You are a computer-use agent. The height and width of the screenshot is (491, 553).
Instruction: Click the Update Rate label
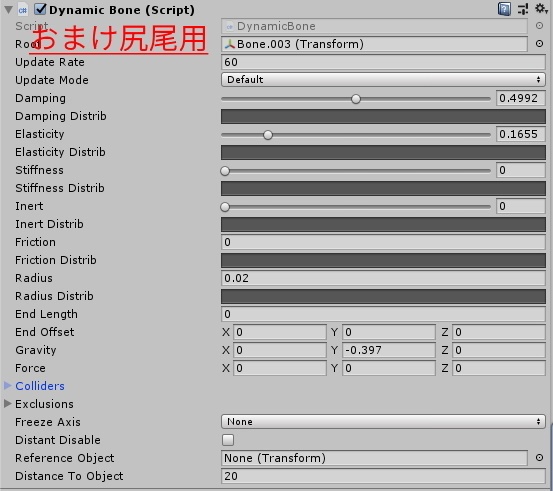click(x=50, y=62)
